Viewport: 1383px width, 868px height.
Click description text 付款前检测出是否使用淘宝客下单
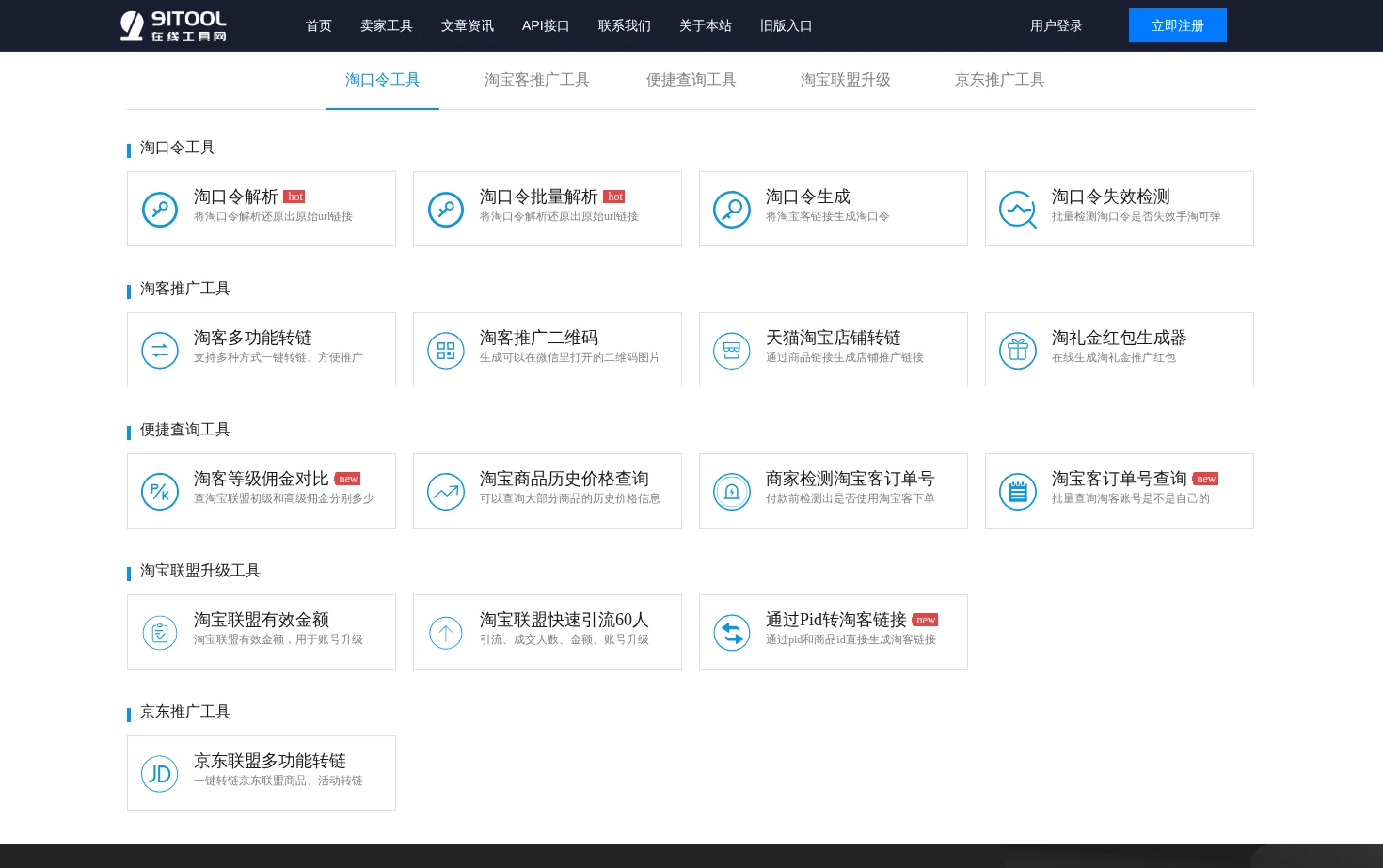[850, 498]
